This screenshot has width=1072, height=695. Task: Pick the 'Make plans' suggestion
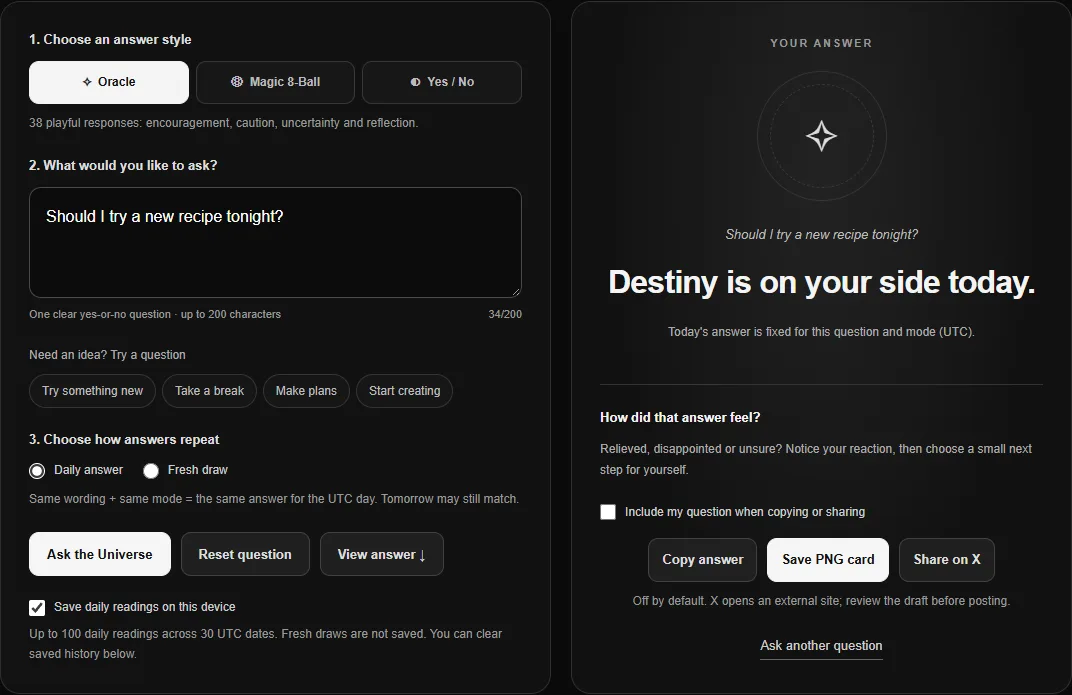pyautogui.click(x=306, y=391)
